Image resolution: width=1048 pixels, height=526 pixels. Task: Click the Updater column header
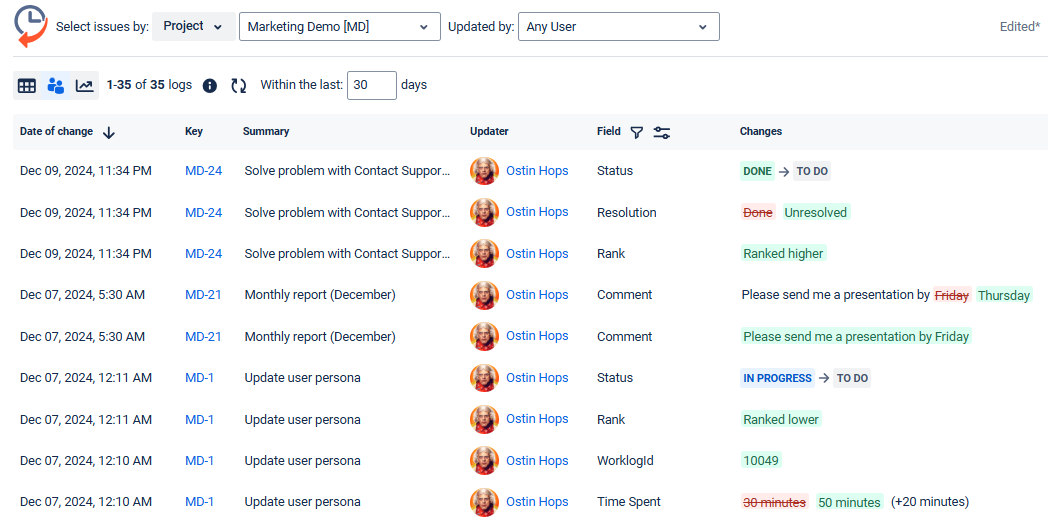489,132
